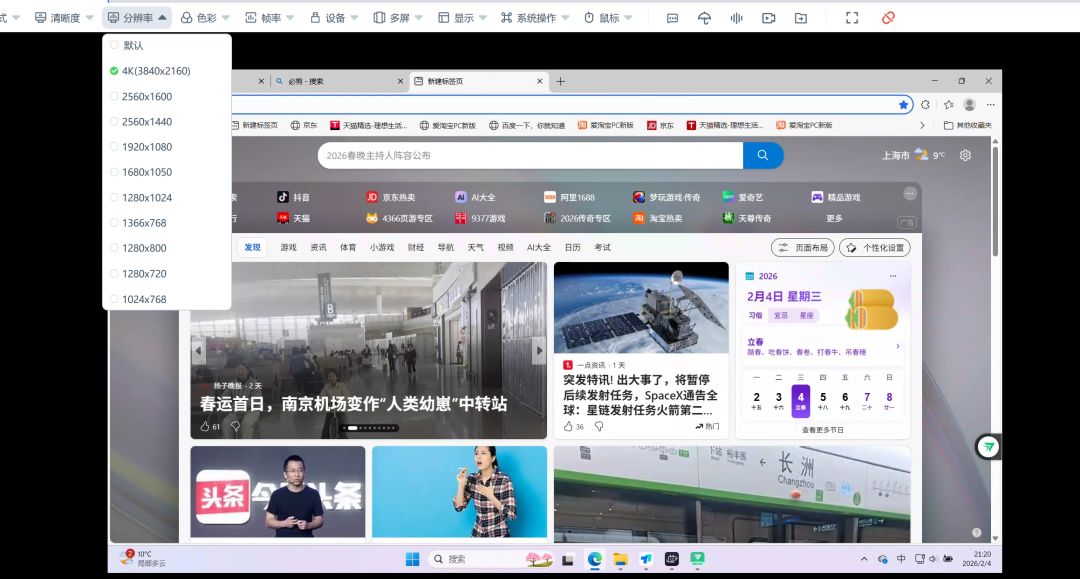Click the star favorite icon in address bar
Screen dimensions: 1080x579
coord(904,104)
